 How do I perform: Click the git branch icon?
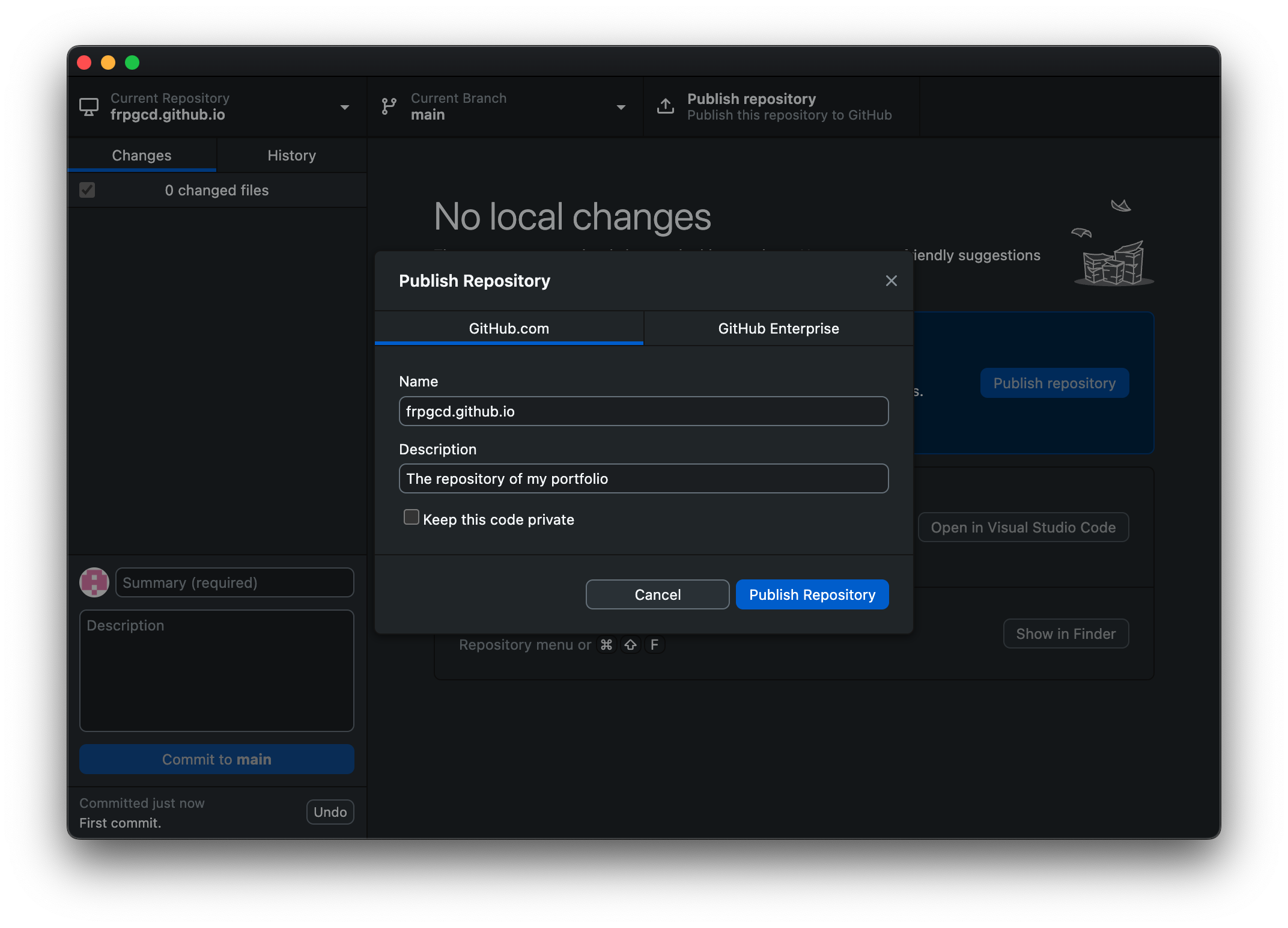[389, 107]
